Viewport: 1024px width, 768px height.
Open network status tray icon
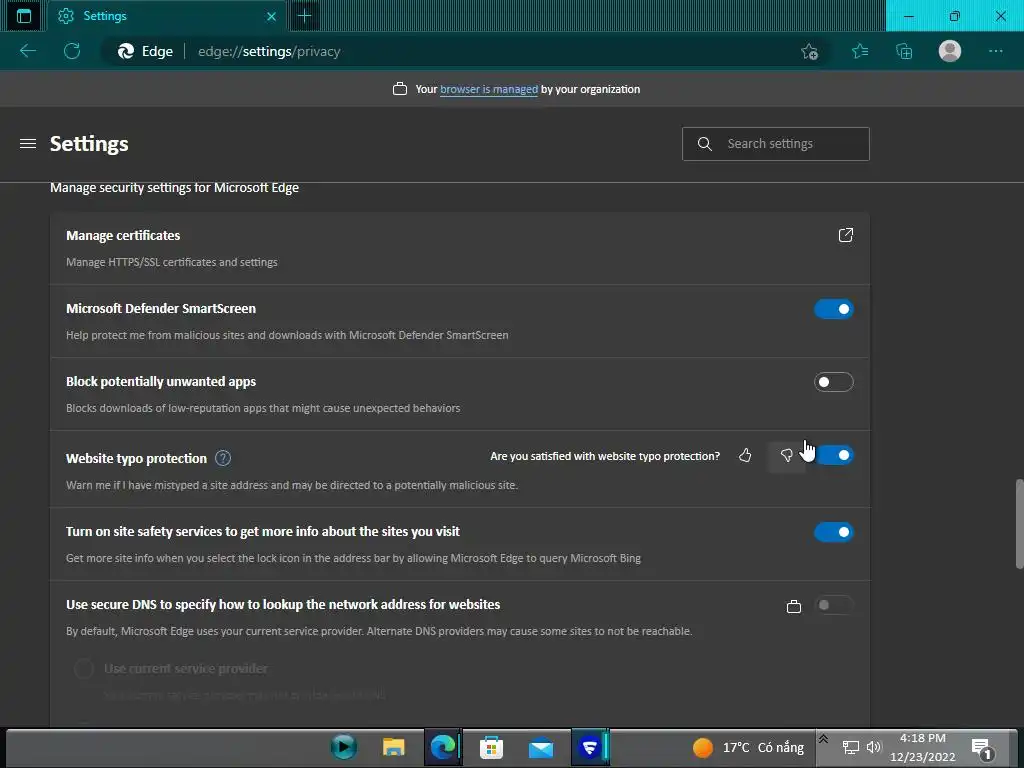[850, 748]
